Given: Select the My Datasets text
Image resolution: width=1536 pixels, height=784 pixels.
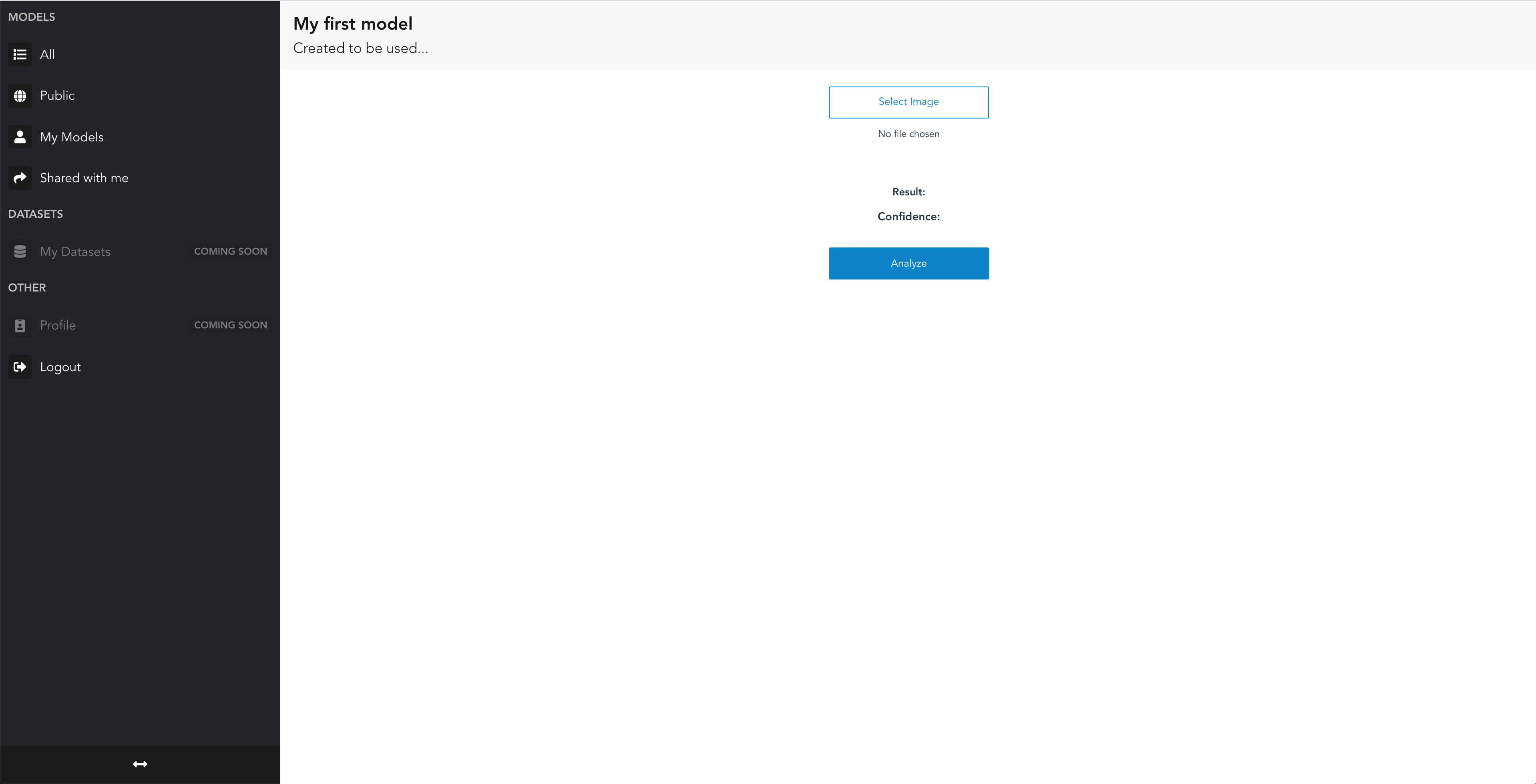Looking at the screenshot, I should click(75, 251).
